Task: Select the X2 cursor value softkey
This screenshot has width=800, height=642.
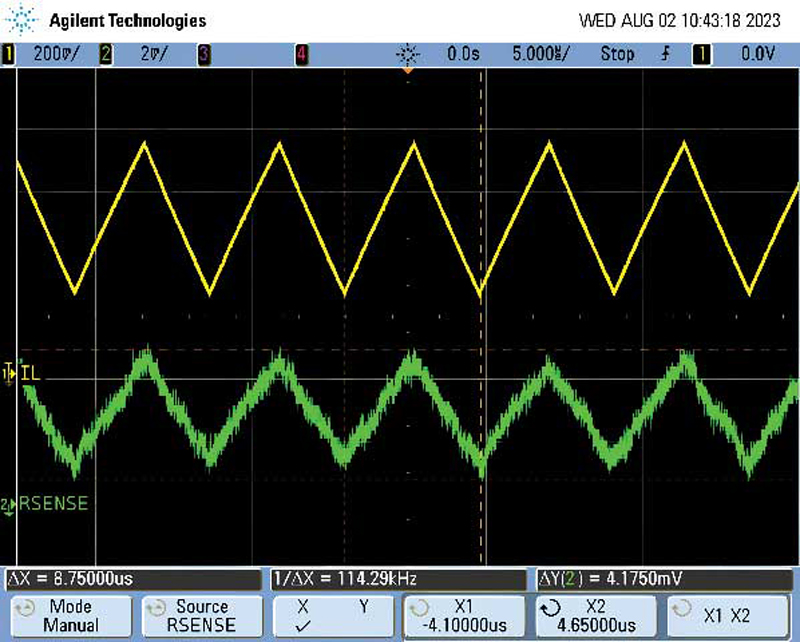Action: (594, 615)
